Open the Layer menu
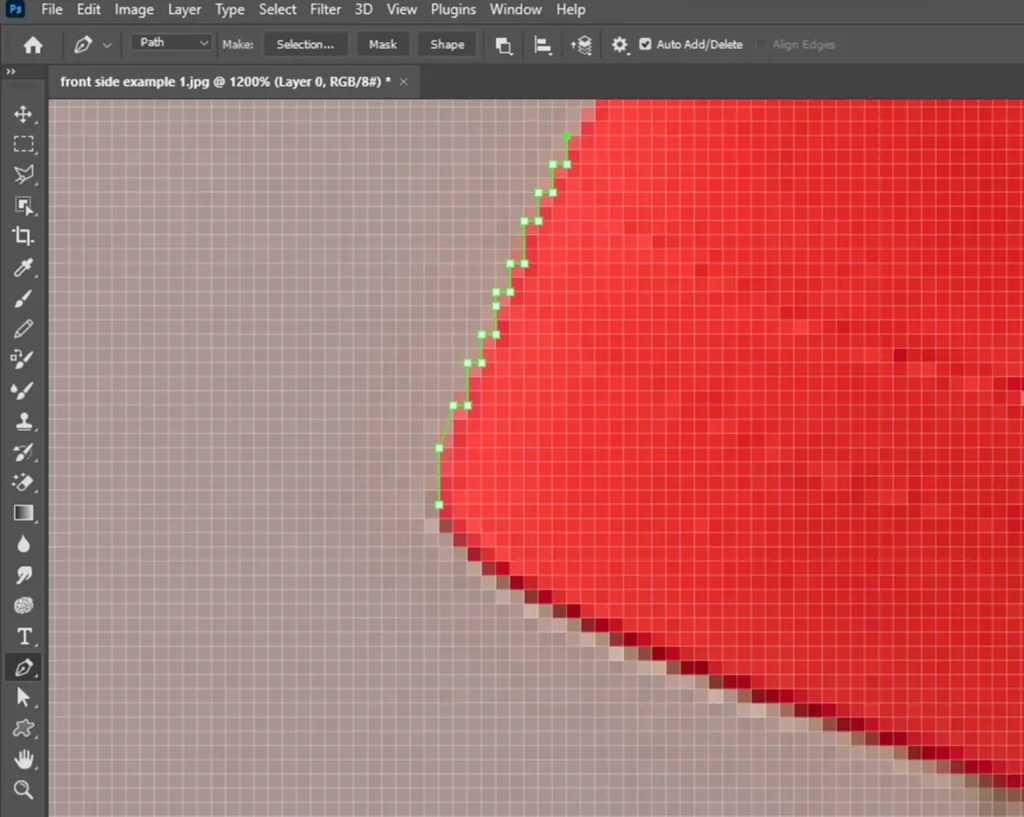 [184, 10]
